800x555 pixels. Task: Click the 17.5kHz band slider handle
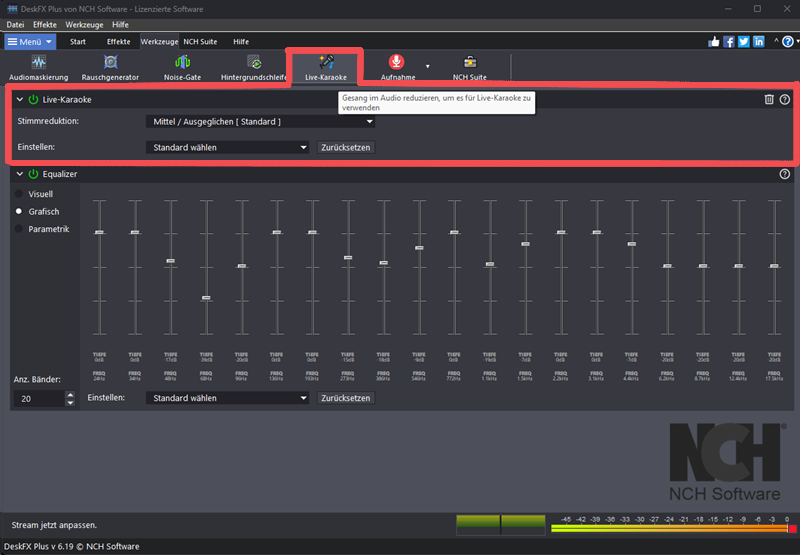pos(774,266)
